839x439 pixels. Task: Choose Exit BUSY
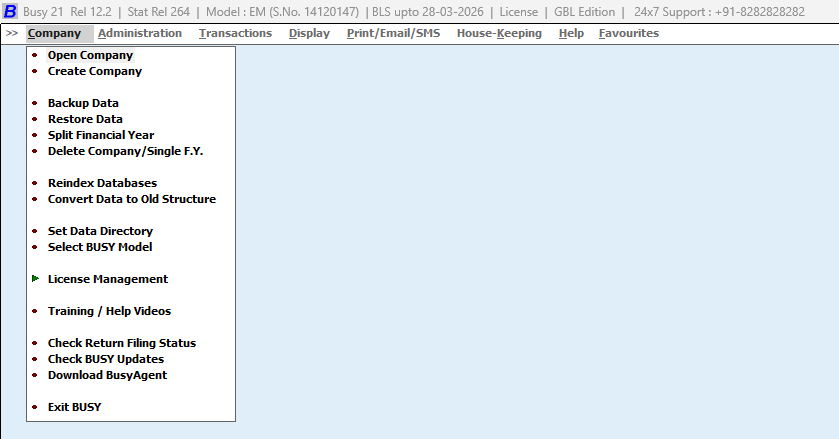[x=74, y=407]
